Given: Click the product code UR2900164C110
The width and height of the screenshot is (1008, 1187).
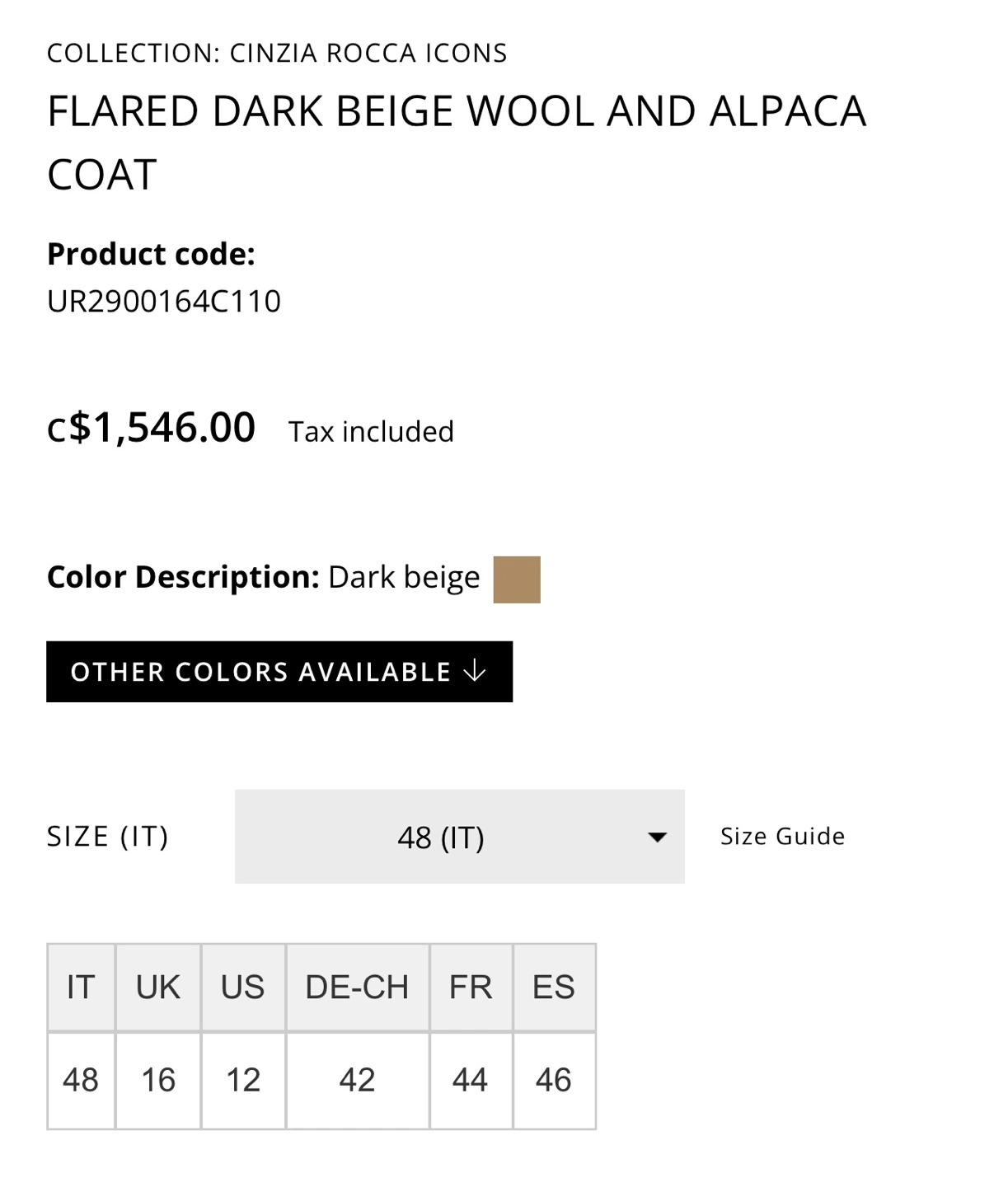Looking at the screenshot, I should [164, 302].
